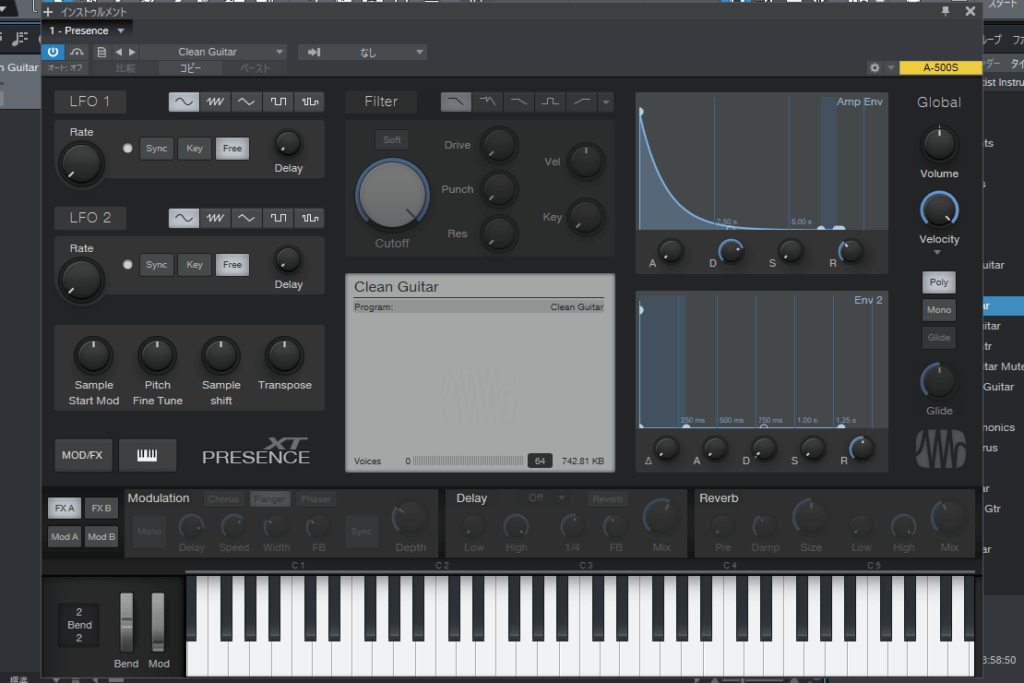Click the voices count field showing 64

tap(539, 461)
